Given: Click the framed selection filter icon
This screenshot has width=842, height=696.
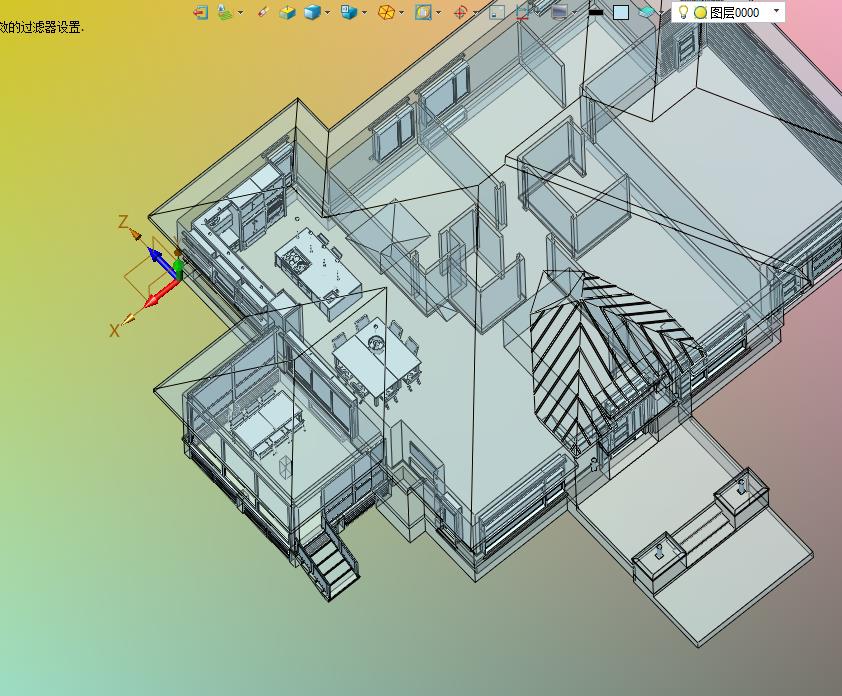Looking at the screenshot, I should coord(423,12).
